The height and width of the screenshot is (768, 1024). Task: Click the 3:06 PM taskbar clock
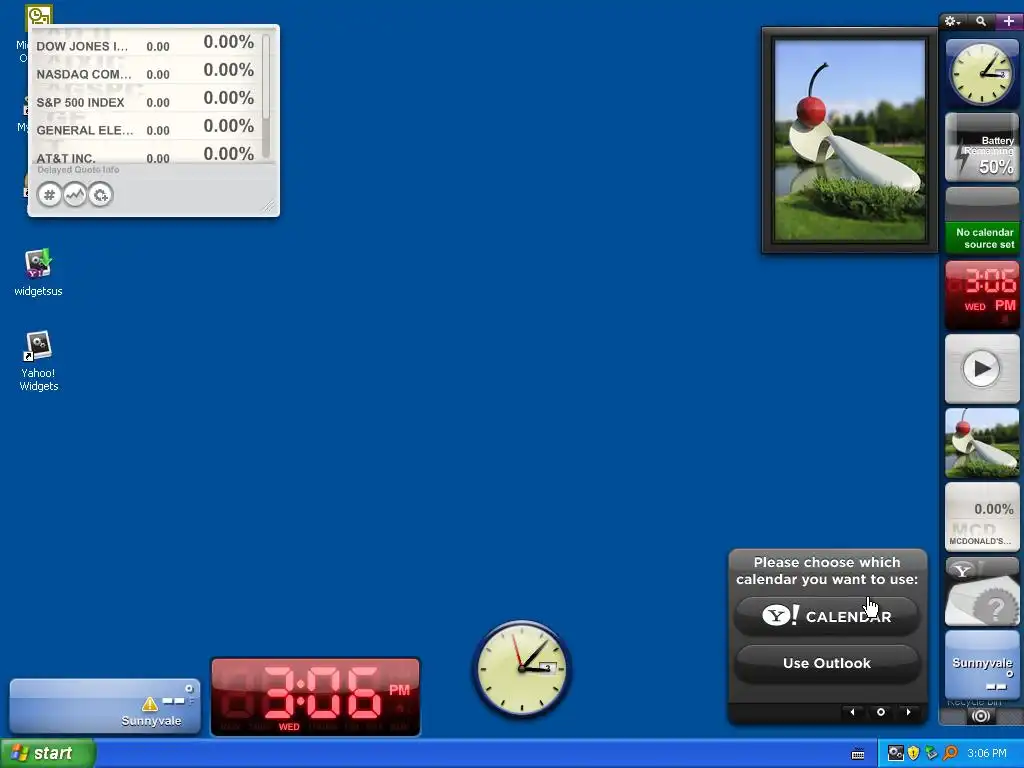987,753
